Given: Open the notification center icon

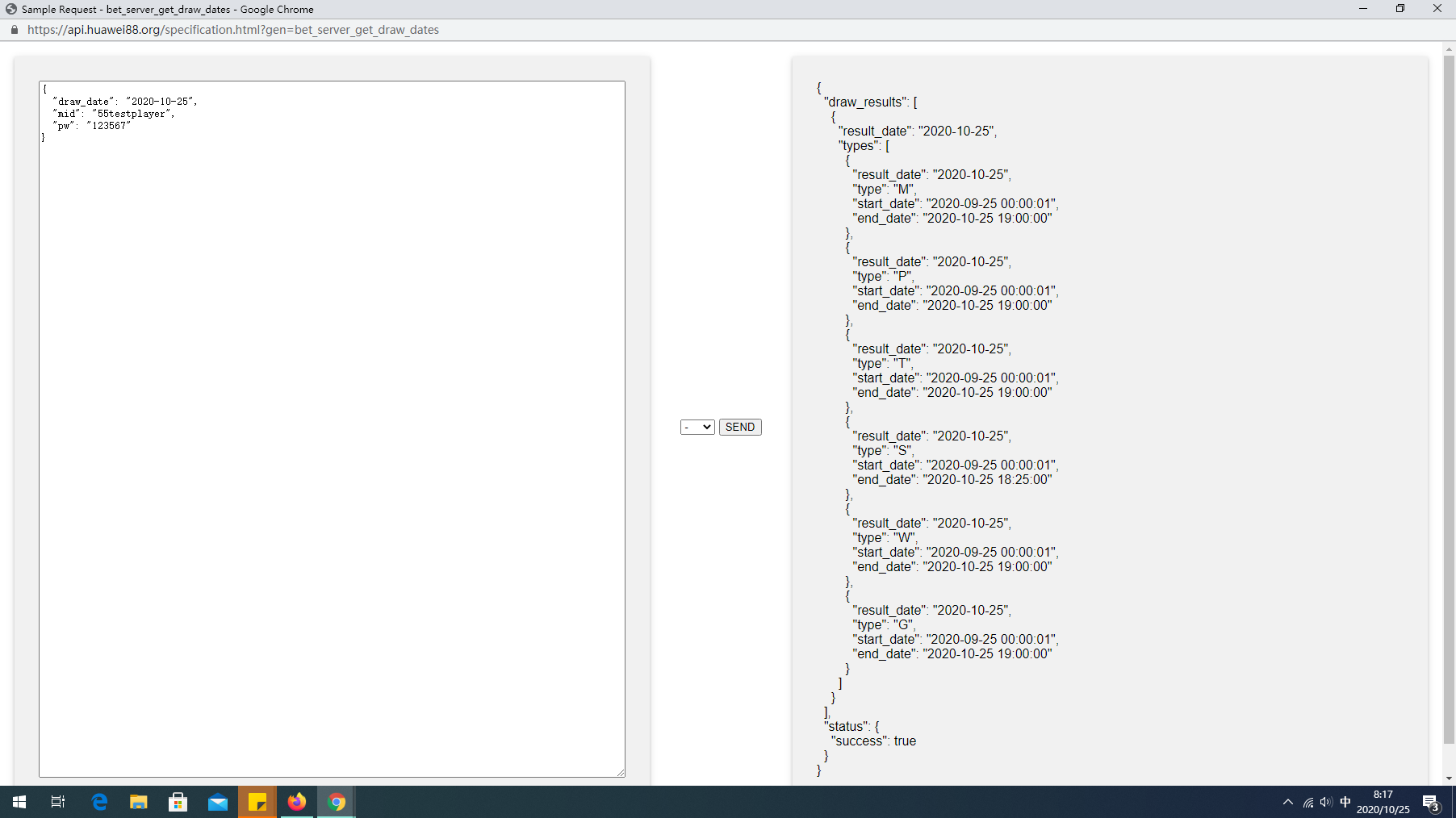Looking at the screenshot, I should (1431, 803).
